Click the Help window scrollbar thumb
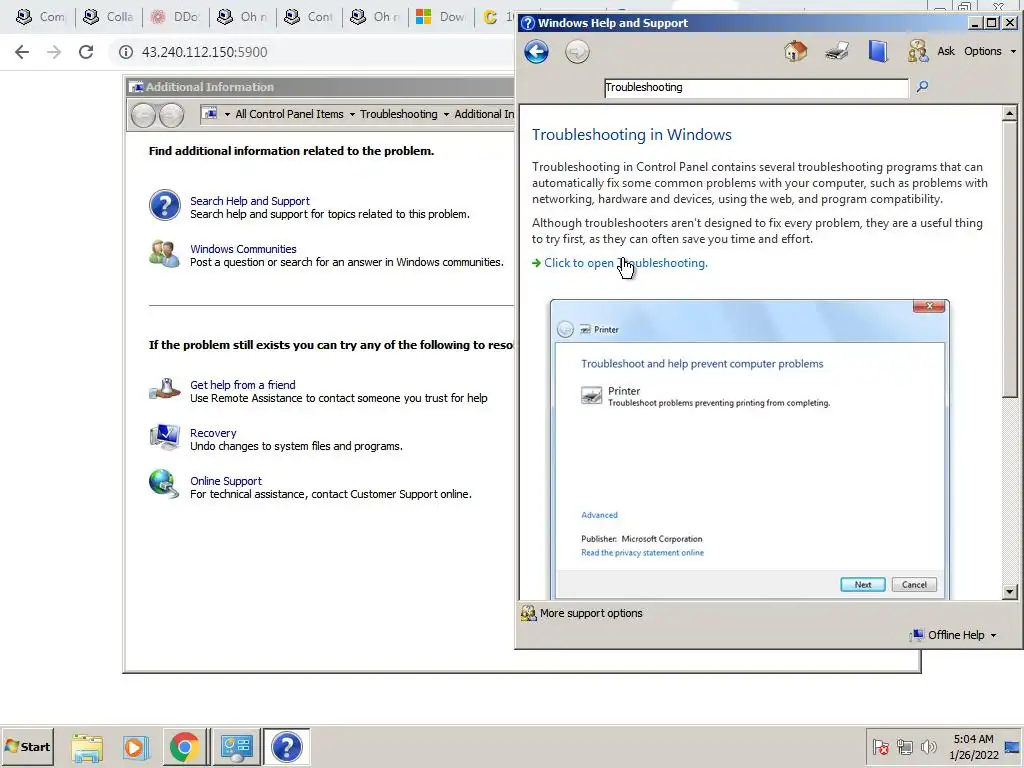The image size is (1024, 768). tap(1010, 259)
